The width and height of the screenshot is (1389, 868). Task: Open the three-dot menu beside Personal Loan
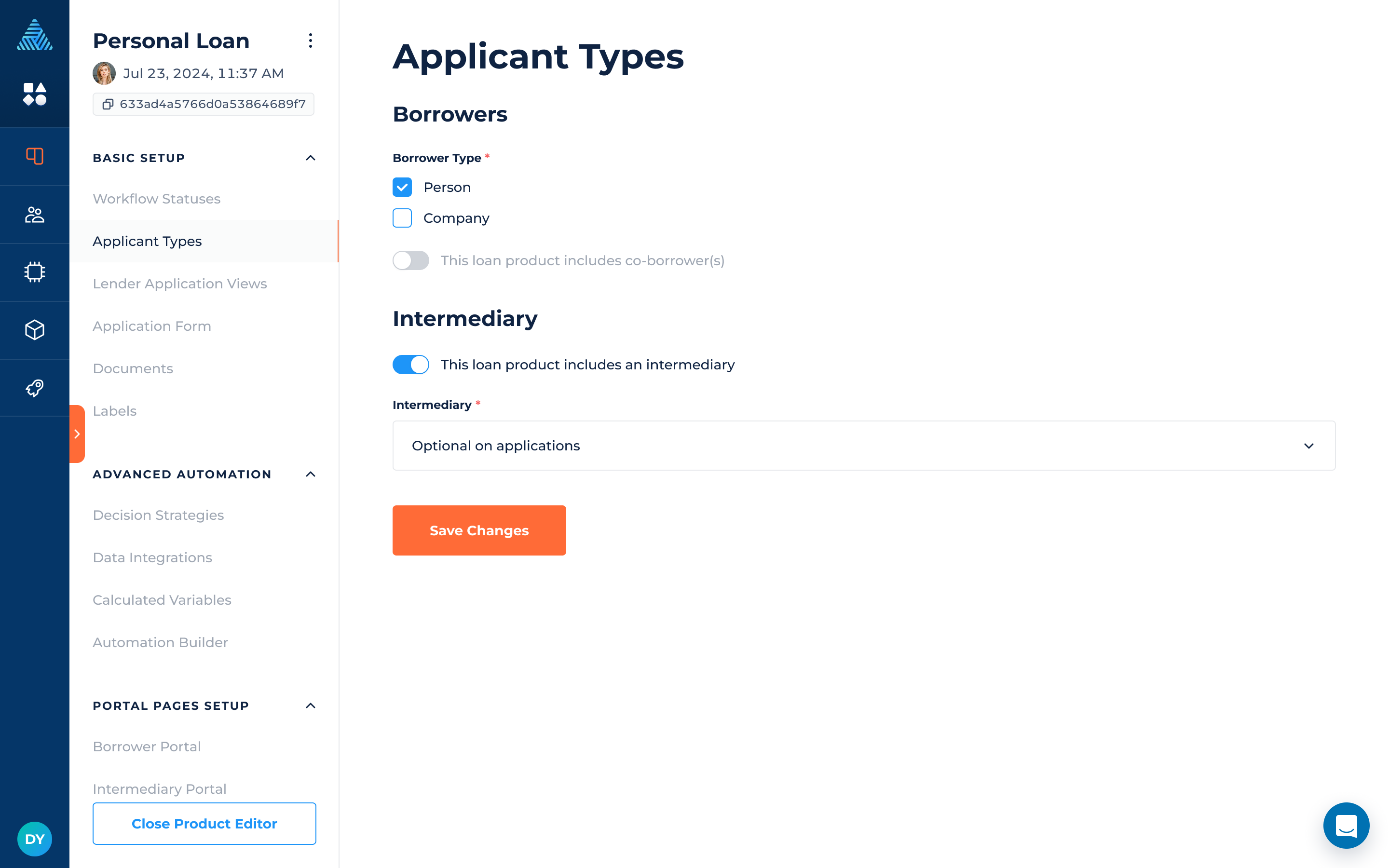click(310, 41)
